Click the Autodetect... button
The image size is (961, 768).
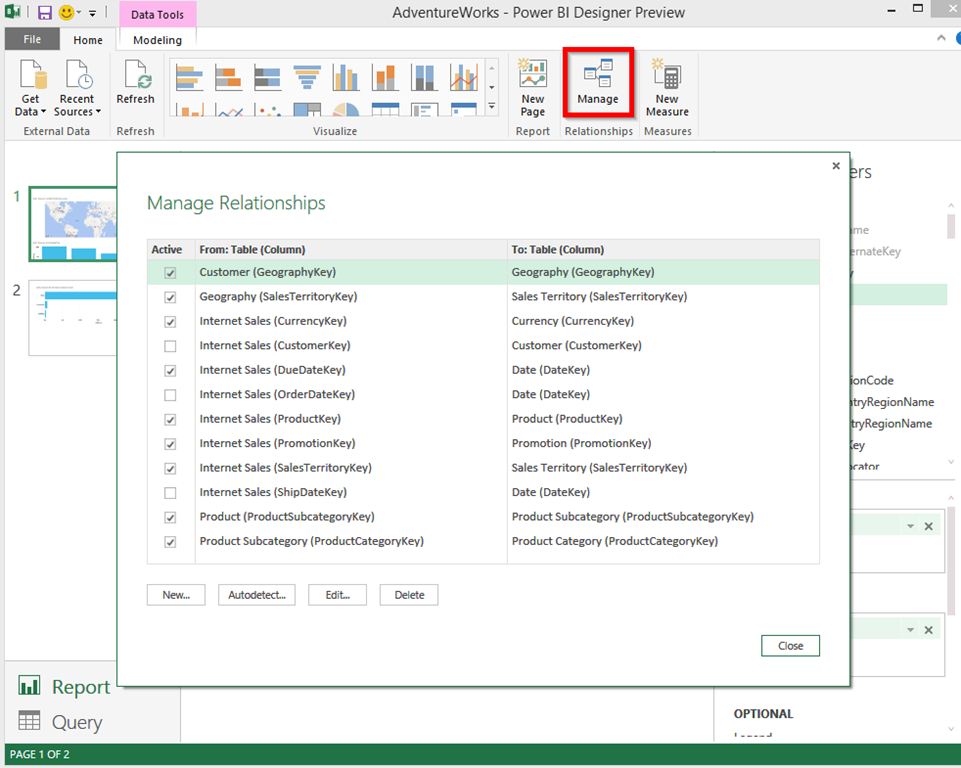coord(257,595)
